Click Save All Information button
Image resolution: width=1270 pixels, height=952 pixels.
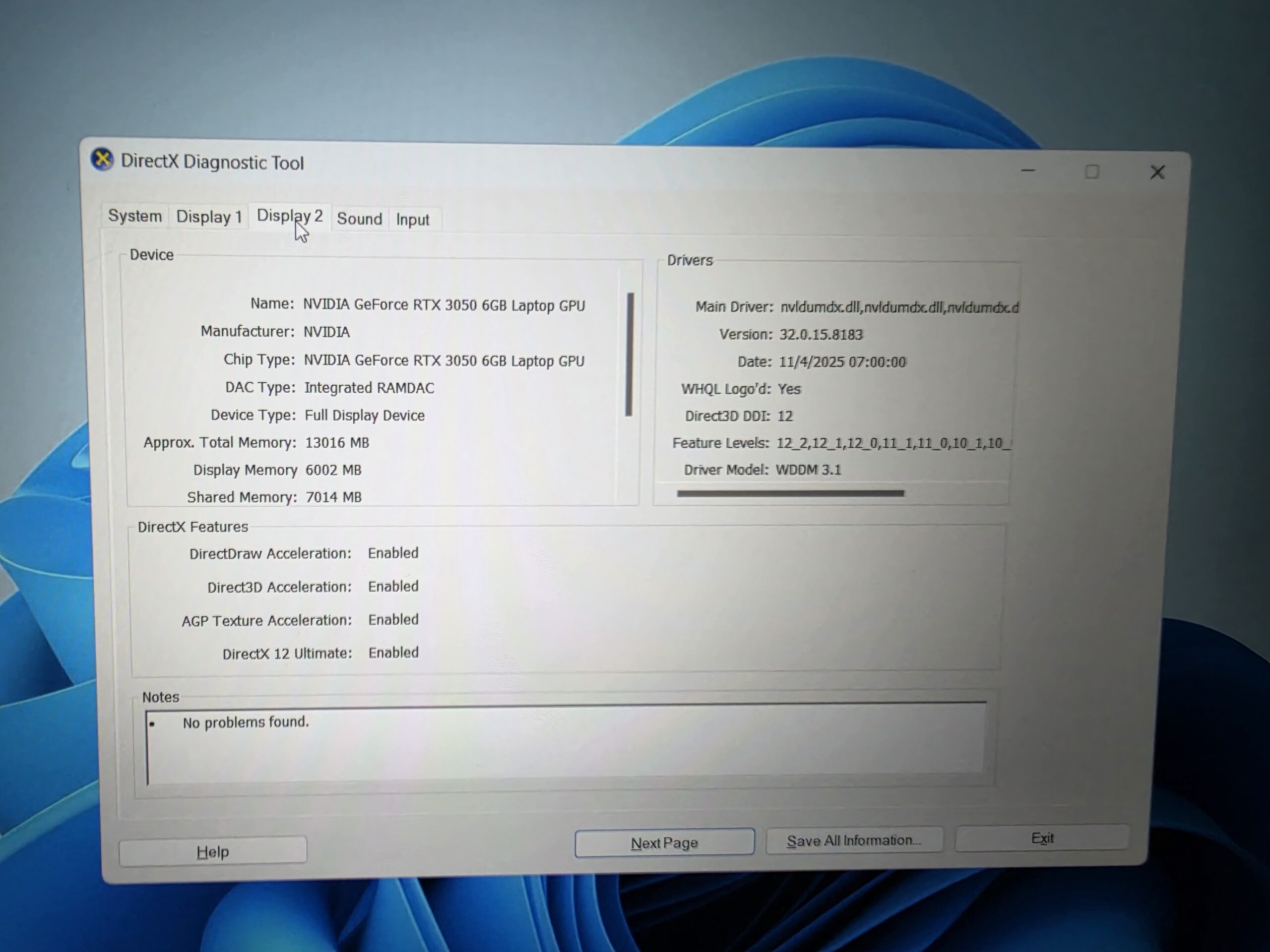click(854, 840)
